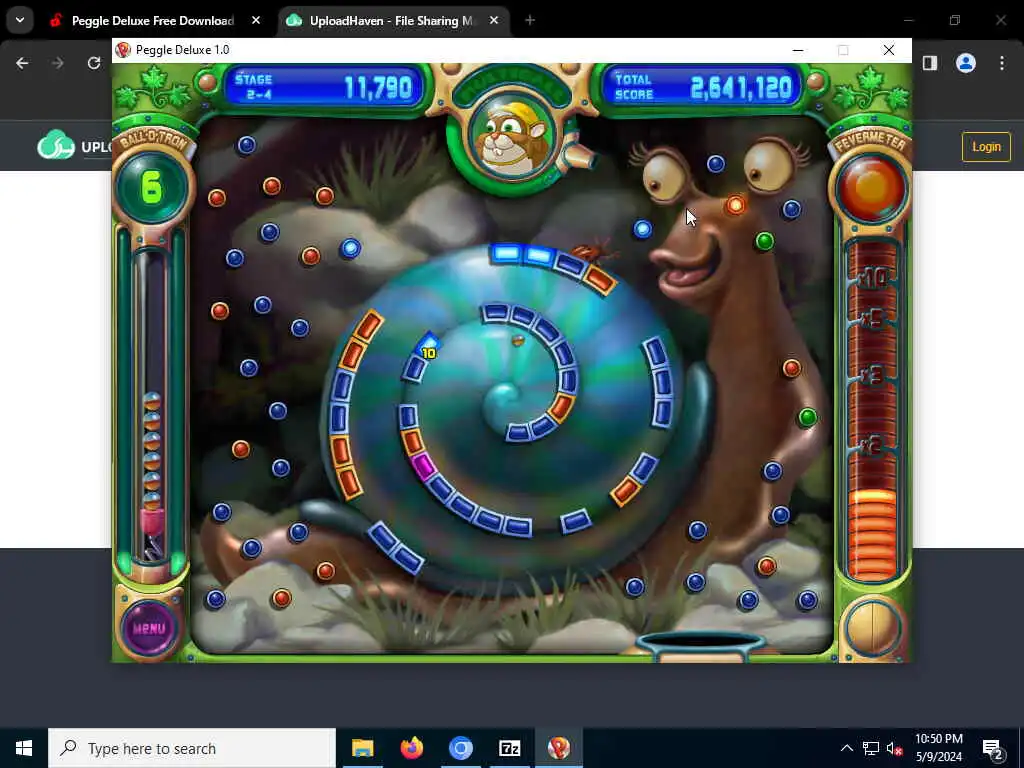The image size is (1024, 768).
Task: Click the Peggle Deluxe 1.0 window icon
Action: pyautogui.click(x=123, y=50)
